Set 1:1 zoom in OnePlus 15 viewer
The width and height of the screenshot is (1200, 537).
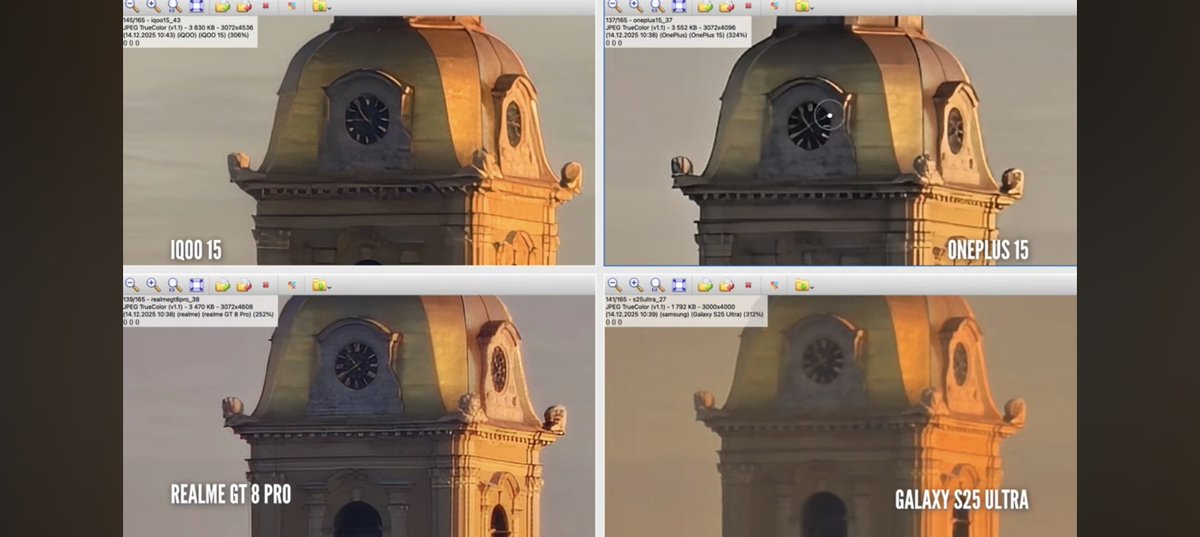point(657,5)
